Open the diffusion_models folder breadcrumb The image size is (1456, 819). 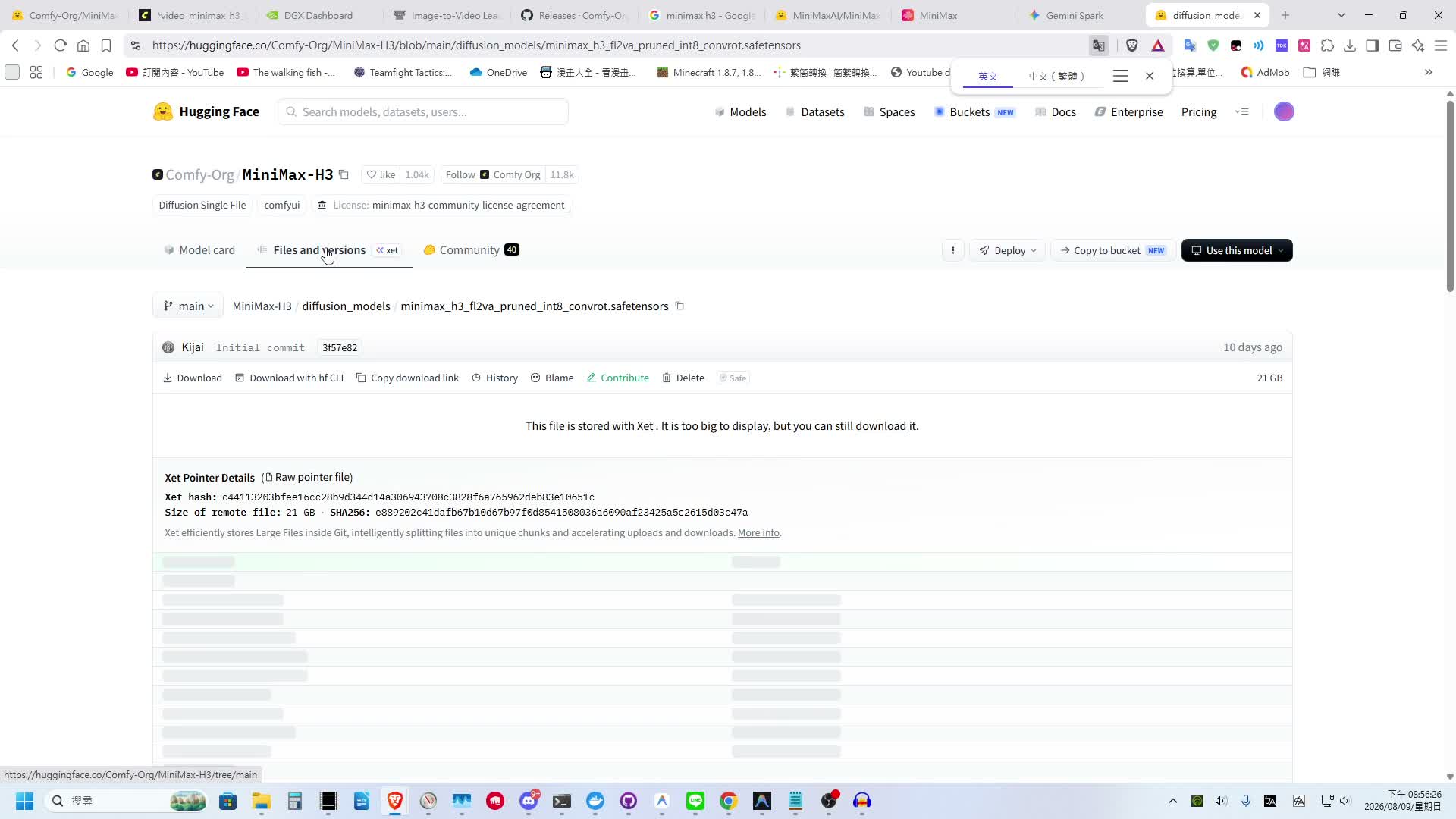coord(346,306)
